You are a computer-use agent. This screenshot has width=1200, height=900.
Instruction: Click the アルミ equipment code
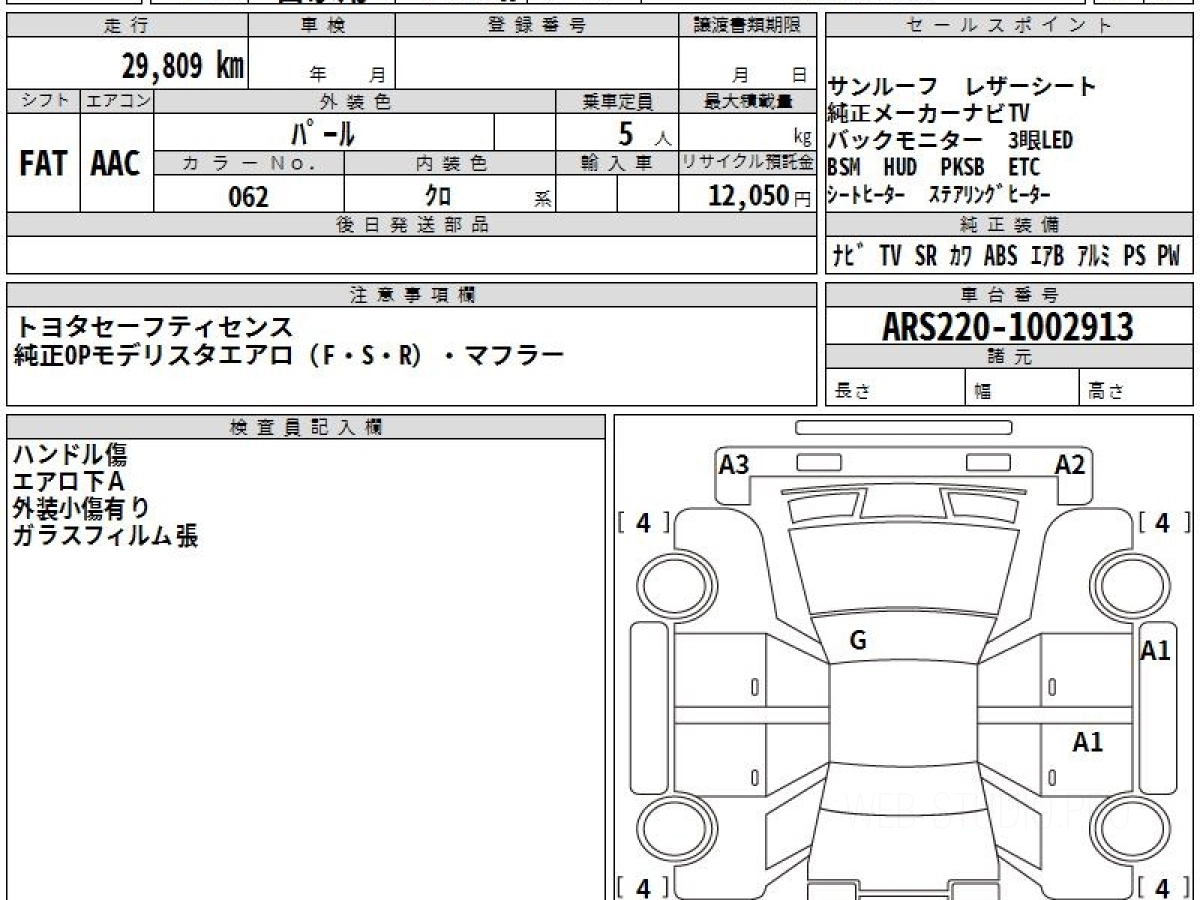click(x=1095, y=256)
